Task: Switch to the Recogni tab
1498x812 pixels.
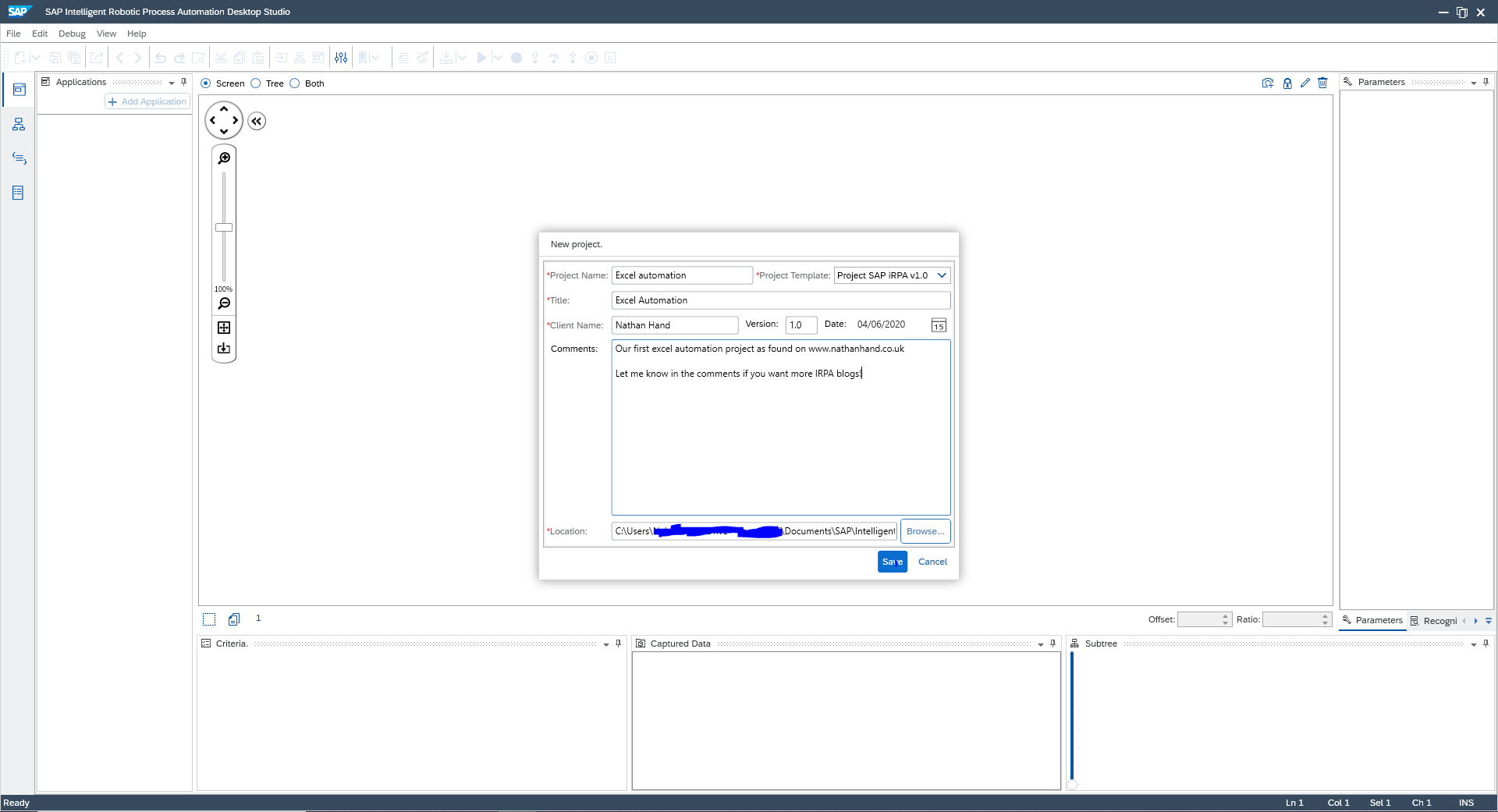Action: tap(1434, 621)
